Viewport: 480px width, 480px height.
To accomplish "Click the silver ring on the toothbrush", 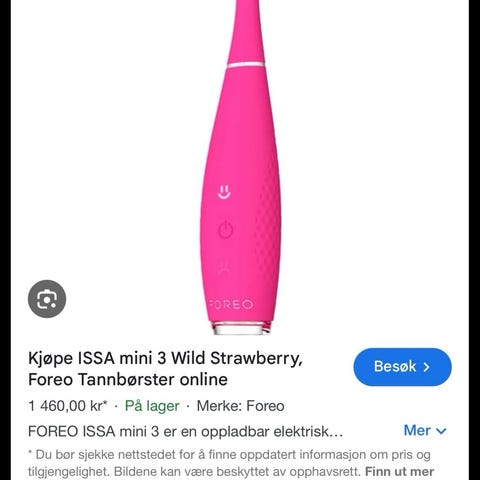I will 246,65.
